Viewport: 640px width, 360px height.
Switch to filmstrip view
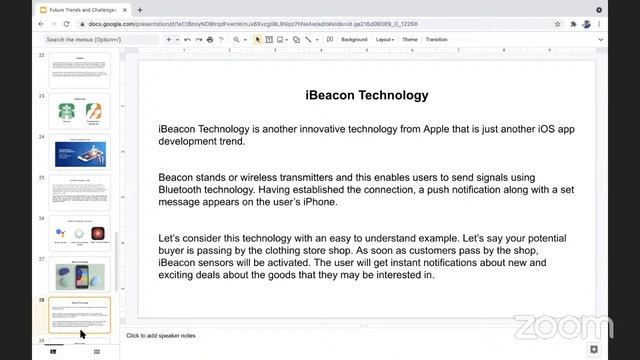point(53,351)
